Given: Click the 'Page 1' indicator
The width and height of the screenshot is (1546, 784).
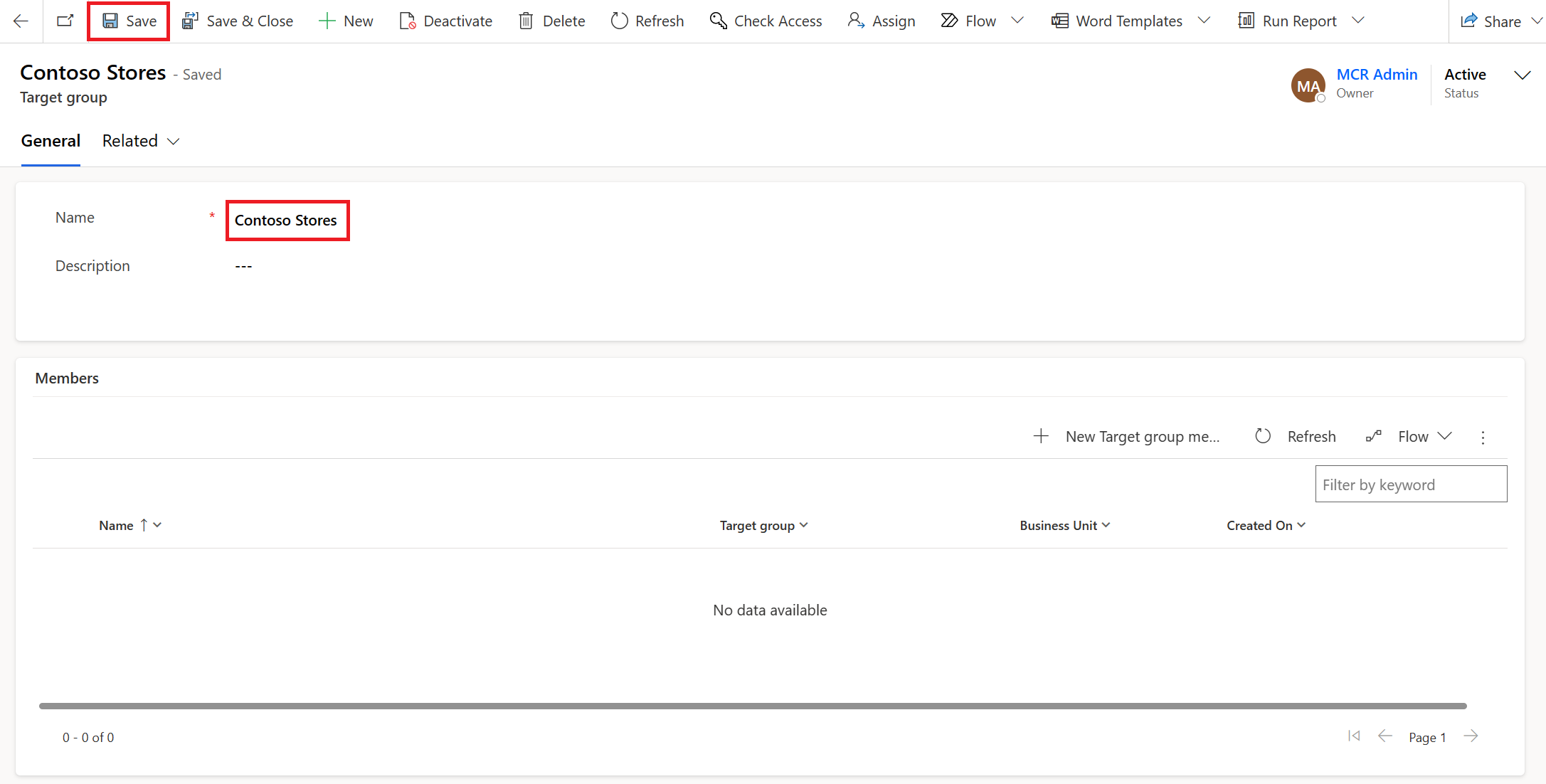Looking at the screenshot, I should pyautogui.click(x=1427, y=738).
